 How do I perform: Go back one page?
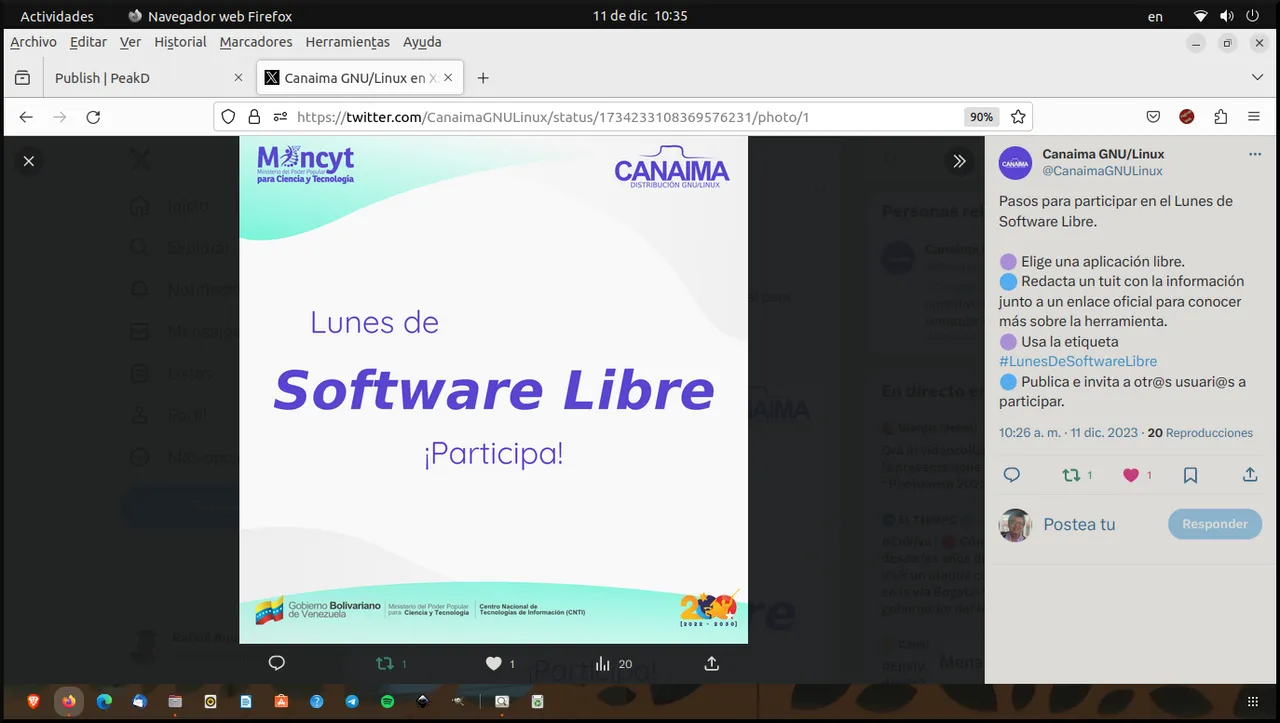pyautogui.click(x=26, y=117)
